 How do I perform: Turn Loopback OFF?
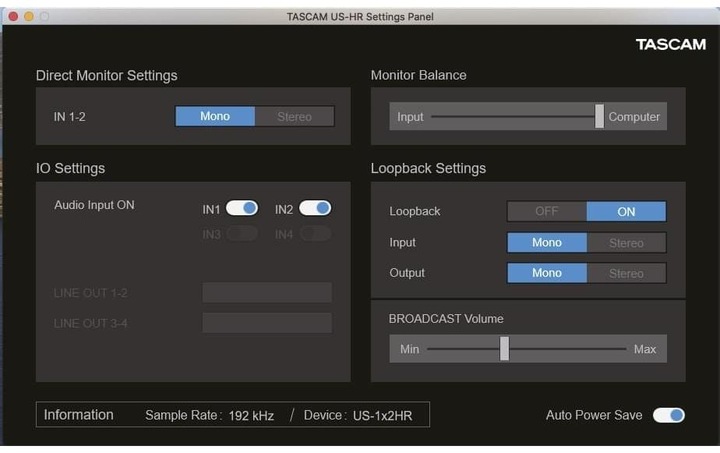click(x=547, y=211)
